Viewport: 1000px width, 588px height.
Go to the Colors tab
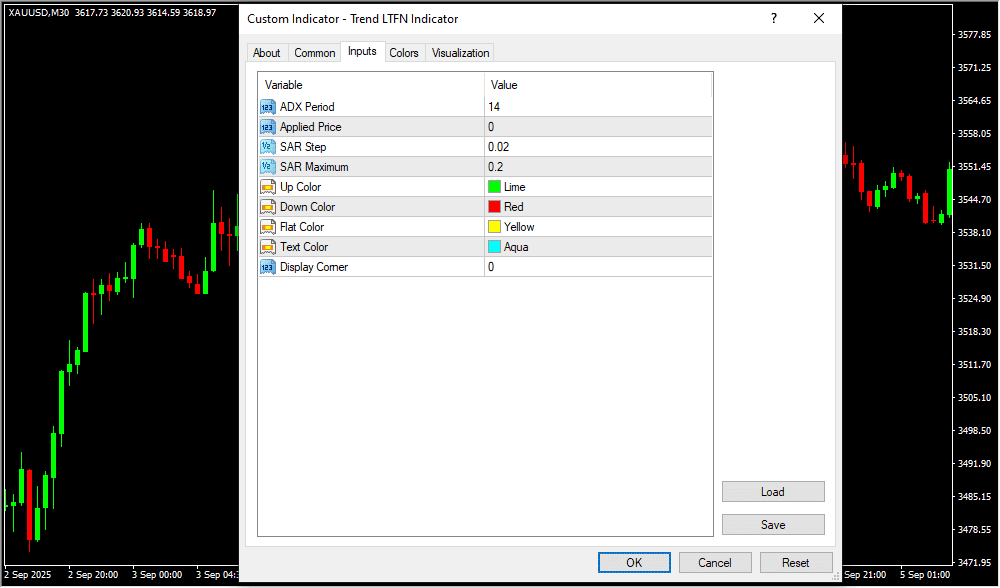[404, 53]
